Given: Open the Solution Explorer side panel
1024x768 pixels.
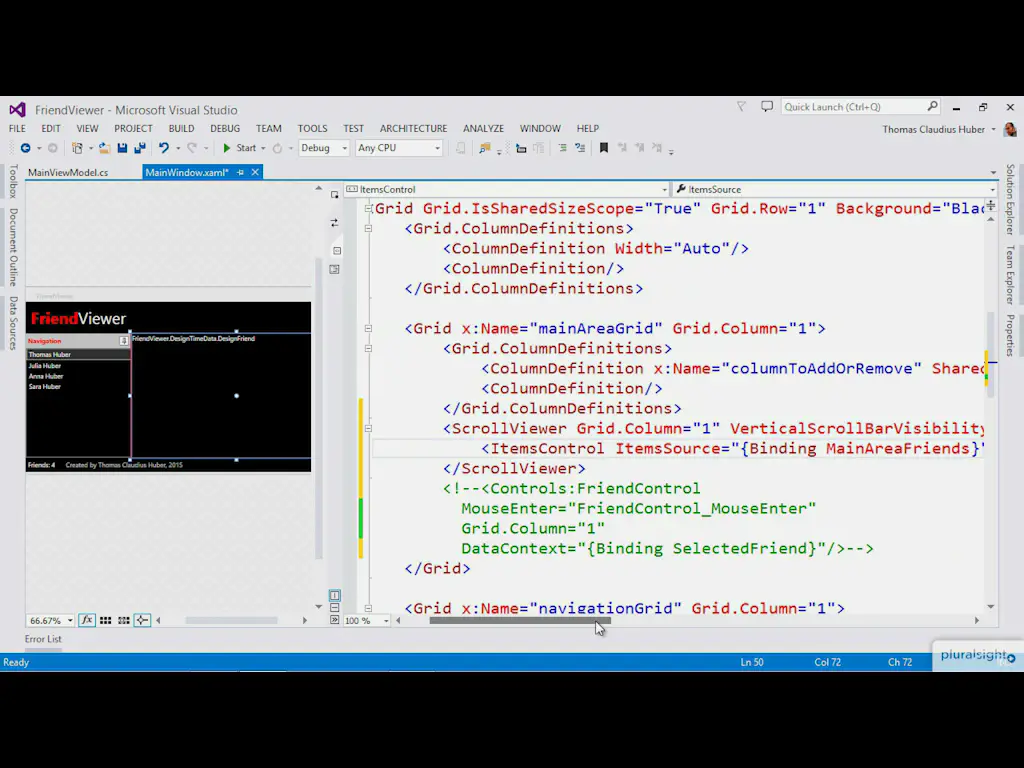Looking at the screenshot, I should 1010,199.
